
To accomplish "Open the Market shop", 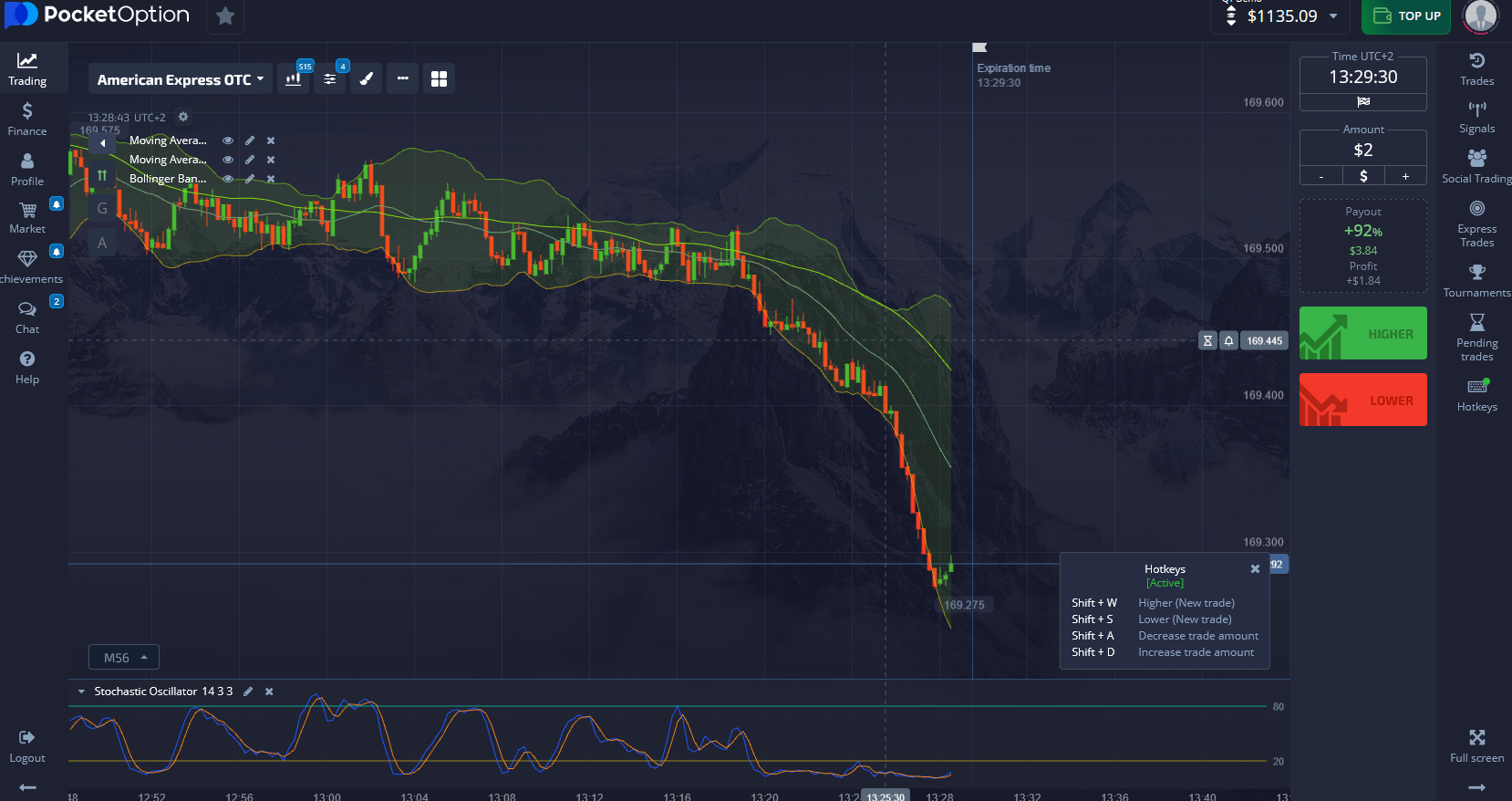I will pyautogui.click(x=27, y=219).
